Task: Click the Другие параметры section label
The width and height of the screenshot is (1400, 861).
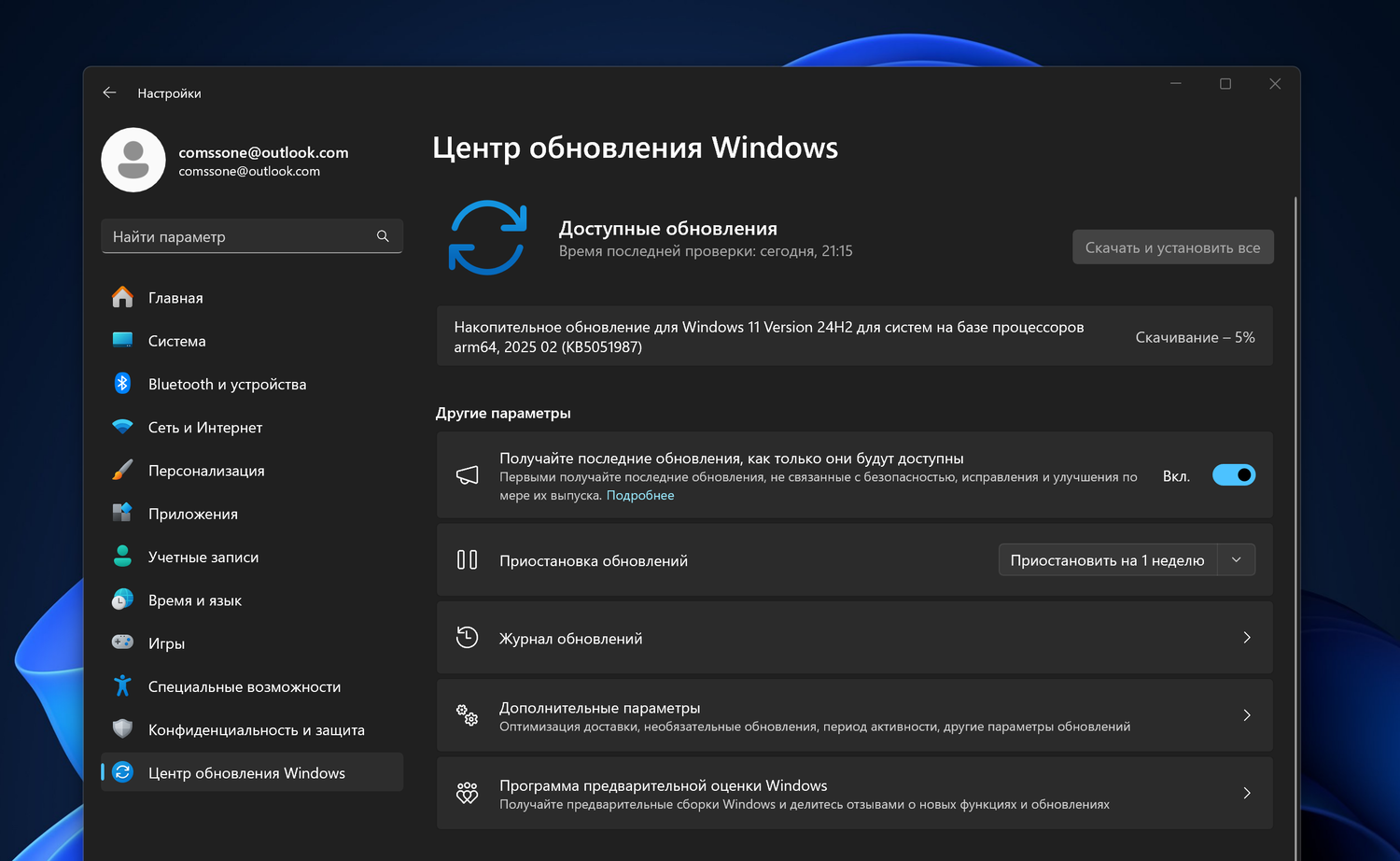Action: pos(503,413)
